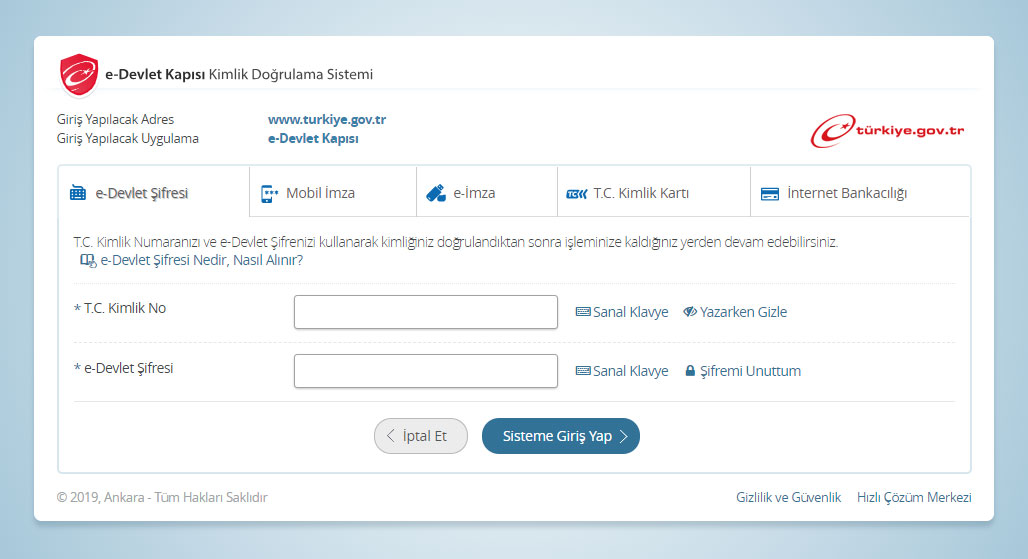Viewport: 1028px width, 559px height.
Task: Open the e-Devlet Kapısı application link
Action: [313, 138]
